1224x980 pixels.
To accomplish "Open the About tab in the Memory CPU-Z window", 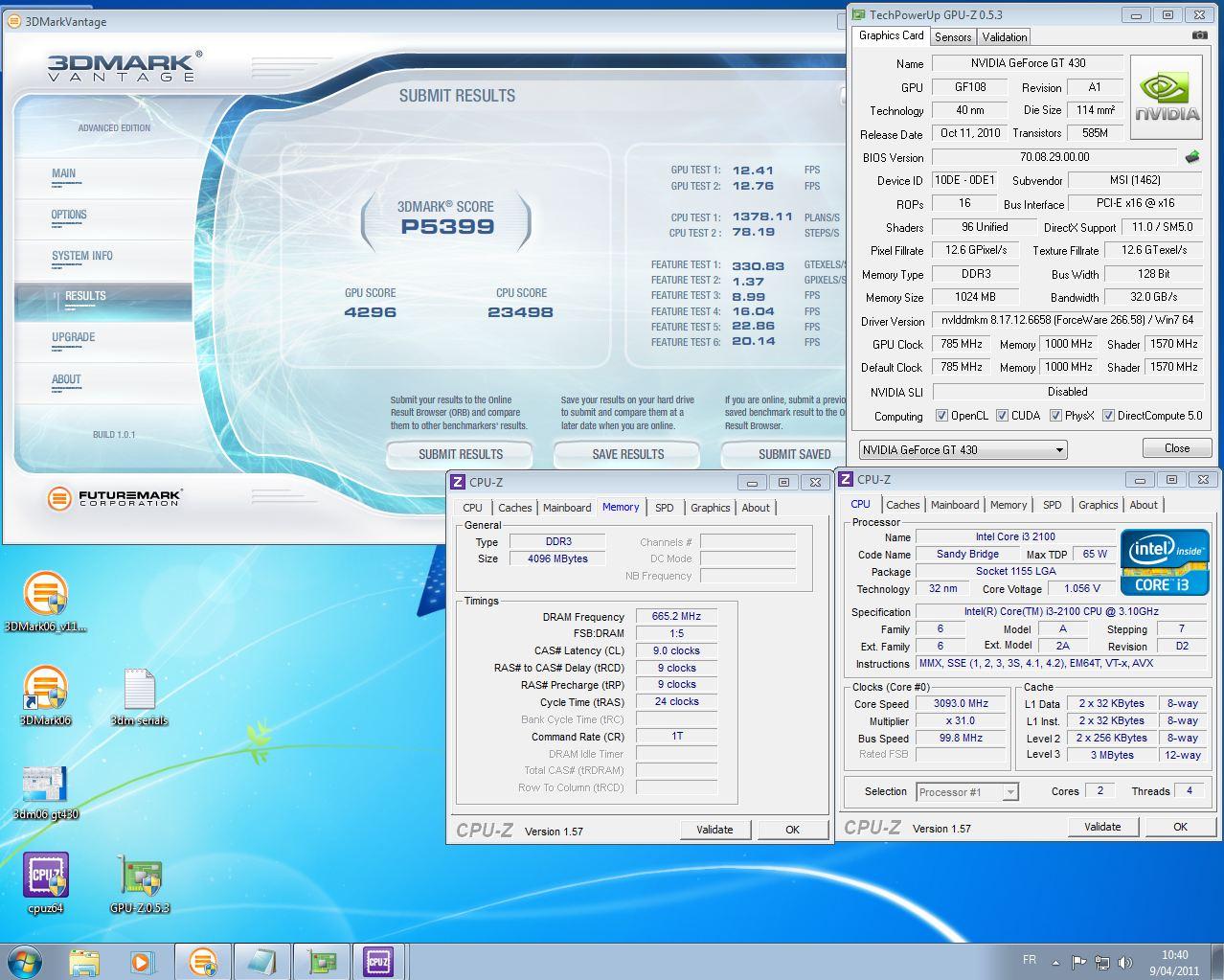I will pos(756,508).
